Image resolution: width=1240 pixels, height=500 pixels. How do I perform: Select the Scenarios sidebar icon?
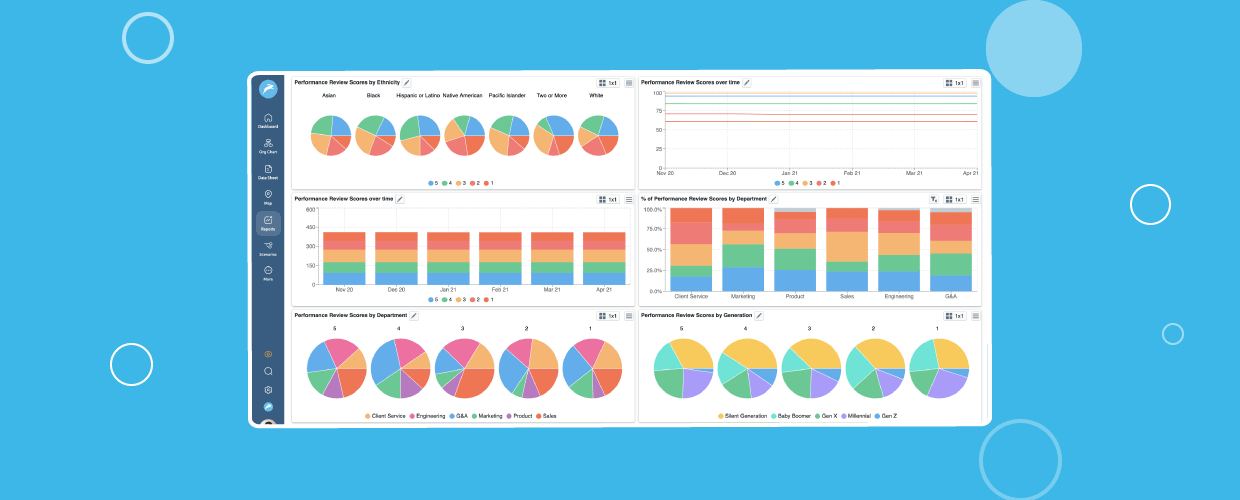[268, 247]
